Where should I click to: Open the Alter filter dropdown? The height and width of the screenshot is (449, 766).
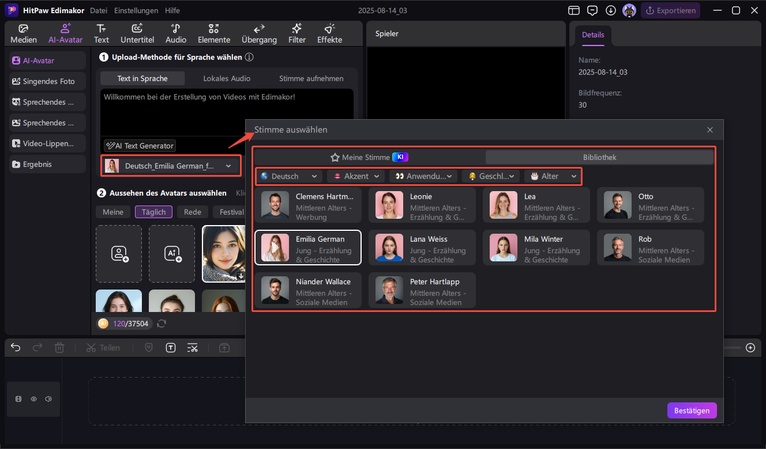[x=553, y=176]
